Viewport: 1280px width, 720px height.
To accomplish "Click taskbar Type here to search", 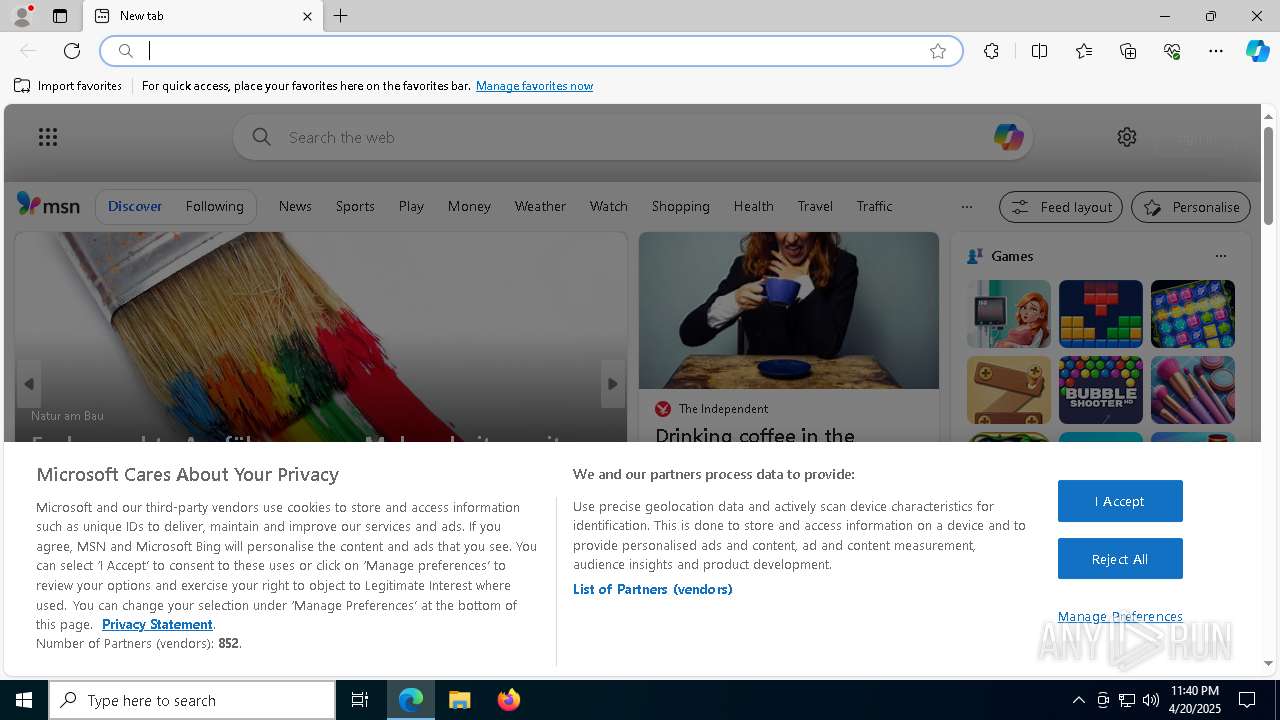I will click(x=192, y=700).
